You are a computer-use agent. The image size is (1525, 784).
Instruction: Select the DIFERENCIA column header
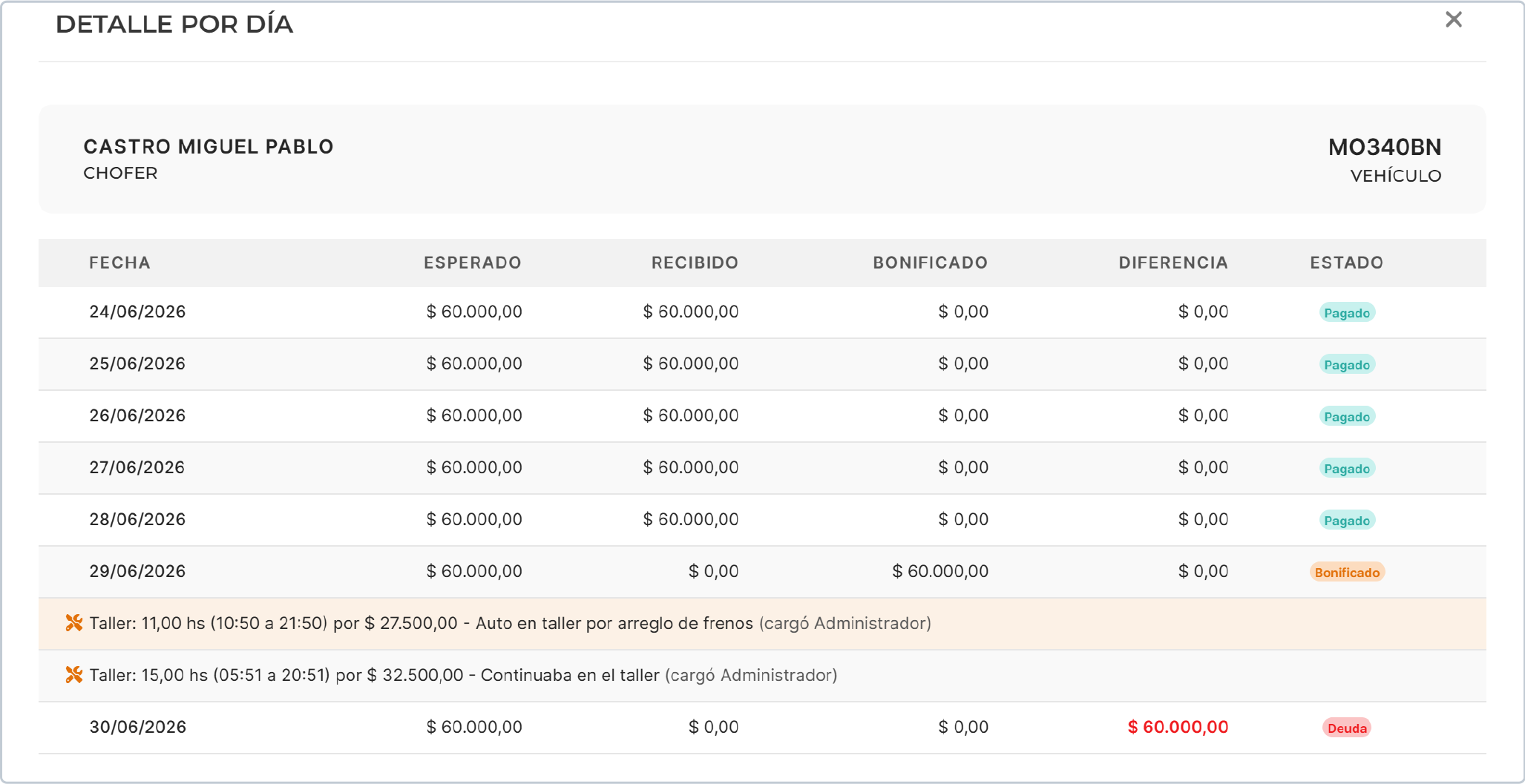[x=1173, y=263]
